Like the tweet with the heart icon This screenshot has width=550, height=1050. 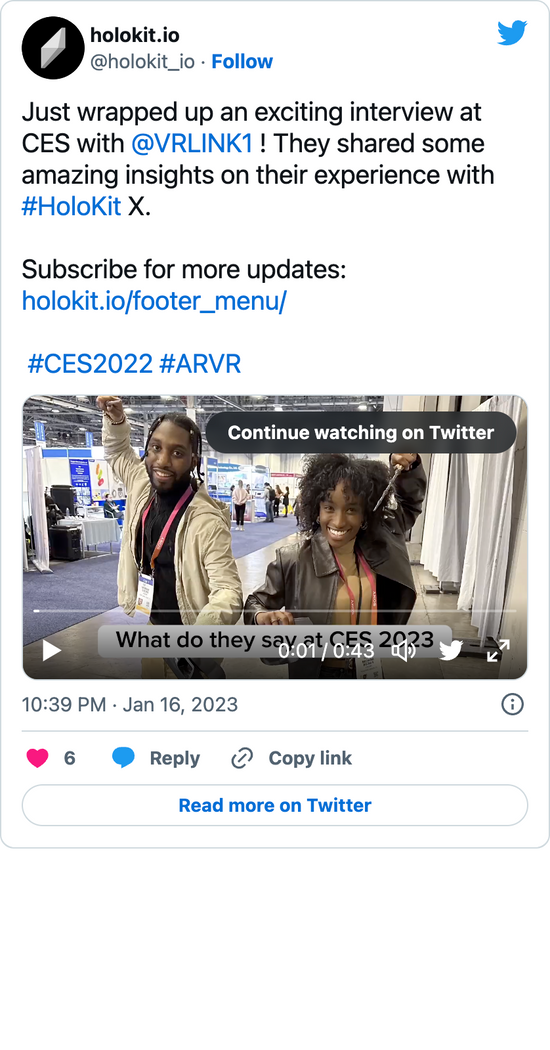coord(38,758)
